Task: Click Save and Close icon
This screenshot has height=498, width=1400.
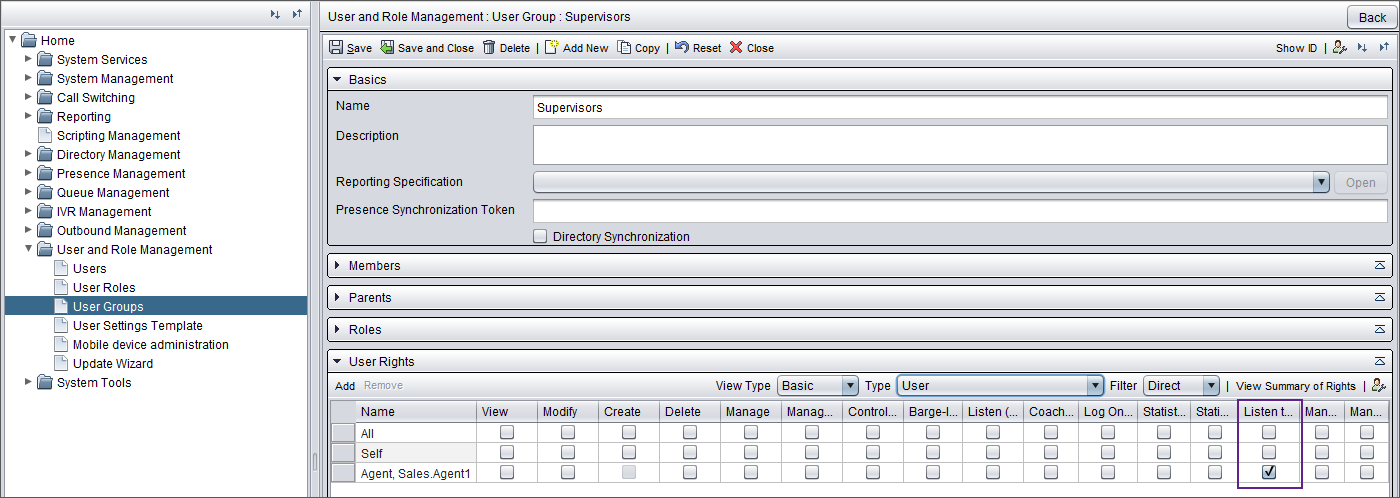Action: (x=387, y=48)
